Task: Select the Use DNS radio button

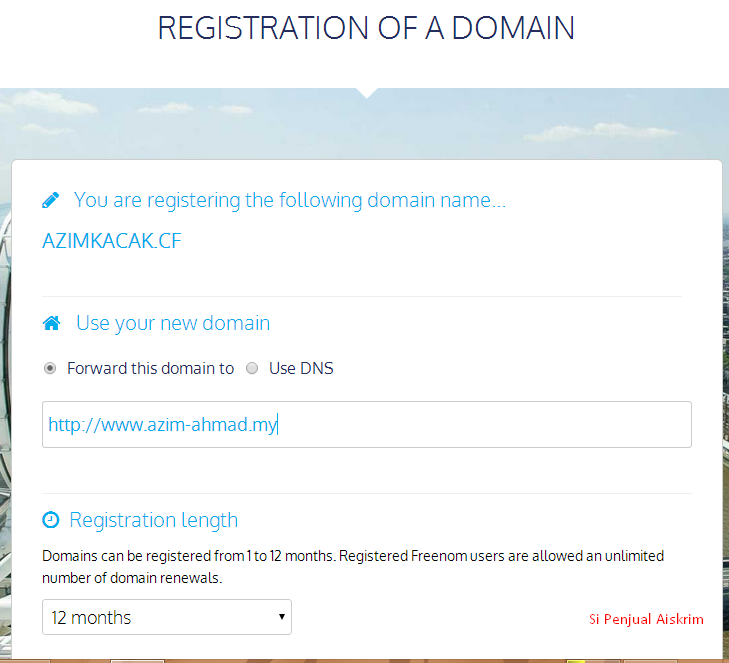Action: [x=252, y=368]
